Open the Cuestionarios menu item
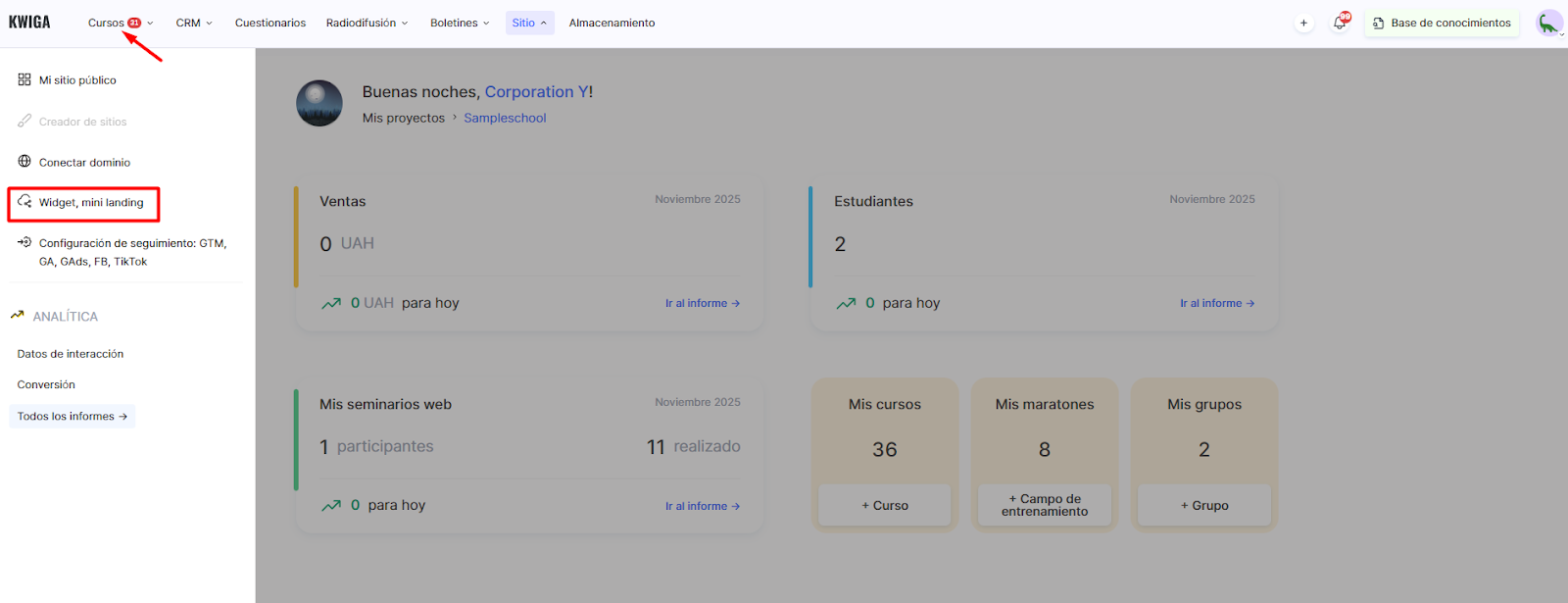The image size is (1568, 603). (x=270, y=23)
